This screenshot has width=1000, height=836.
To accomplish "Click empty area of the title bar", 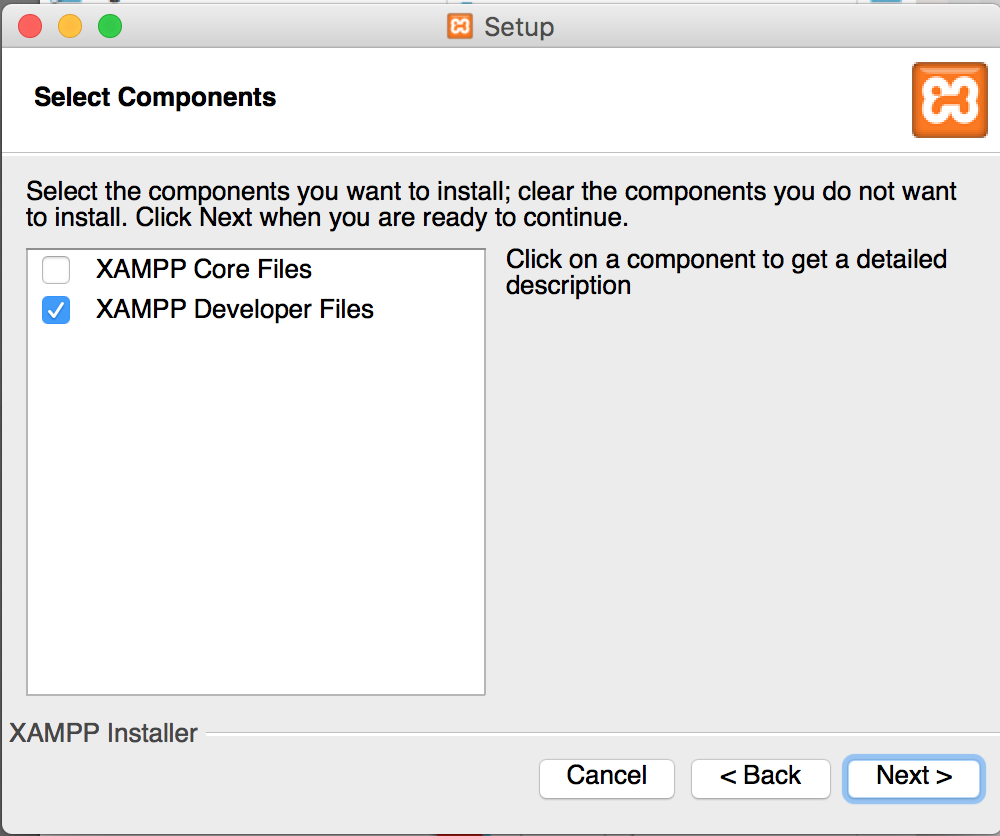I will 750,26.
